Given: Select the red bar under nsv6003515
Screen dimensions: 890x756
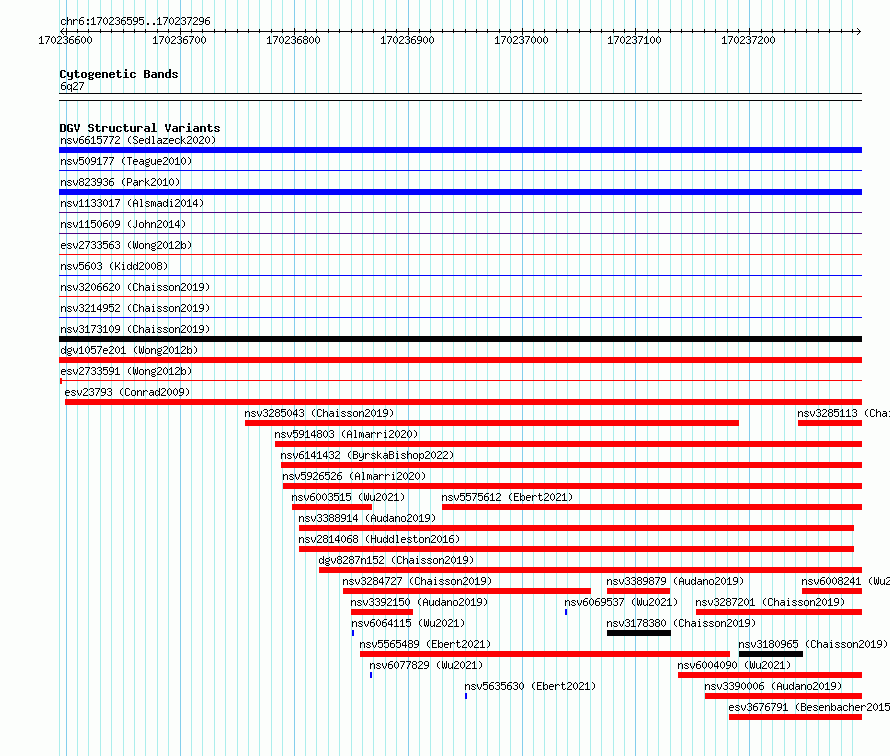Looking at the screenshot, I should click(x=332, y=507).
